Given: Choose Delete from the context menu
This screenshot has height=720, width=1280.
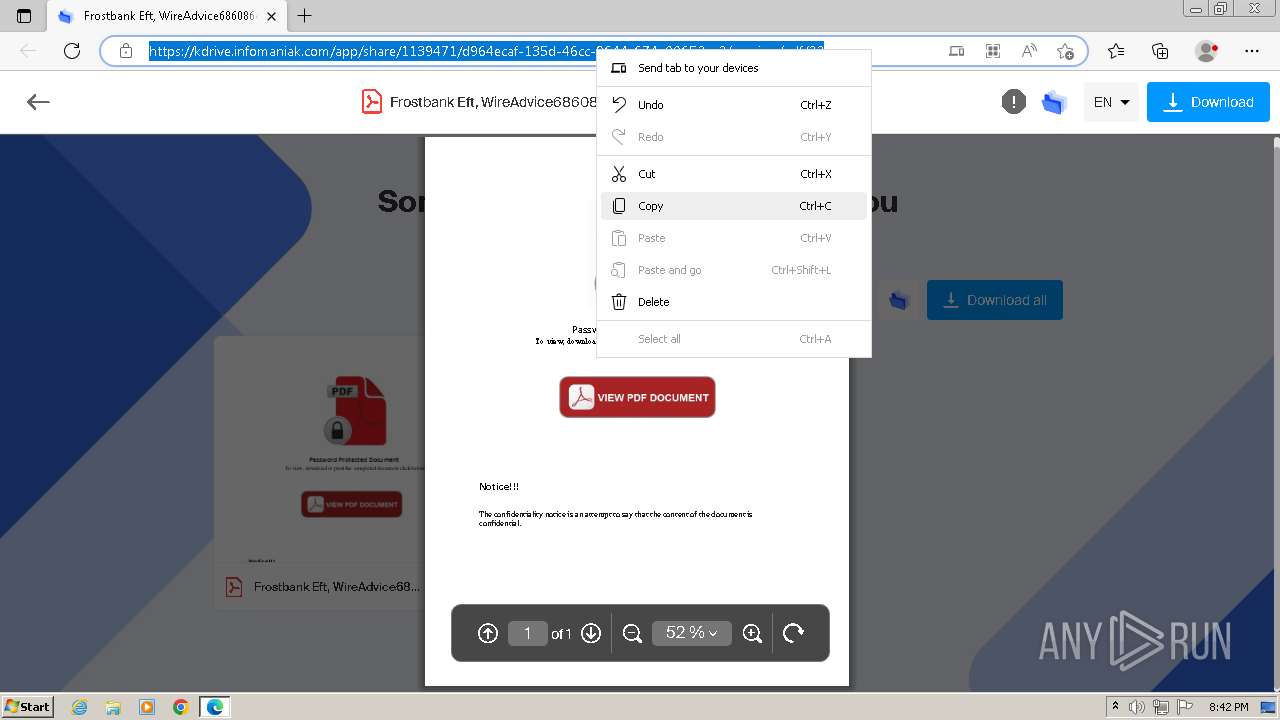Looking at the screenshot, I should 733,302.
